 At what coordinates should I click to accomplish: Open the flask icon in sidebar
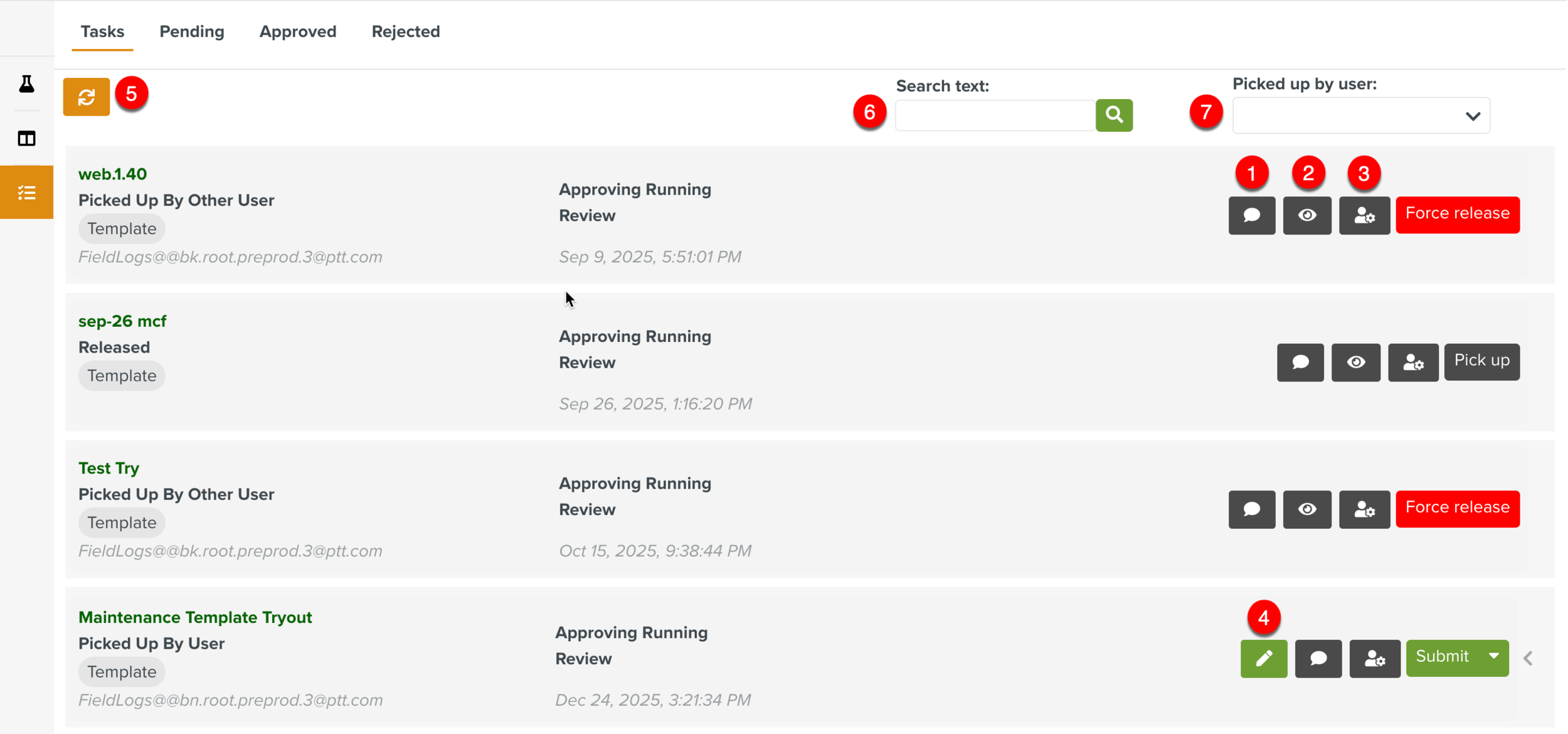(x=26, y=83)
